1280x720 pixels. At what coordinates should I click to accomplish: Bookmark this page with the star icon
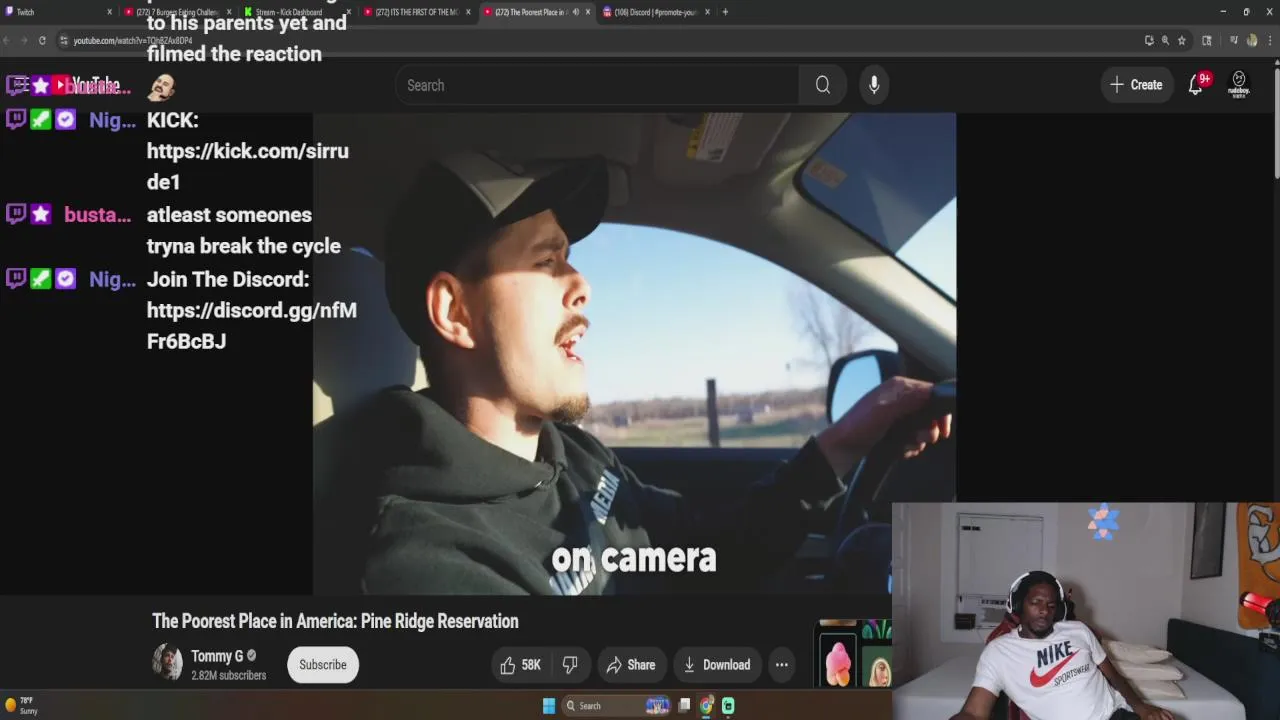[1181, 40]
